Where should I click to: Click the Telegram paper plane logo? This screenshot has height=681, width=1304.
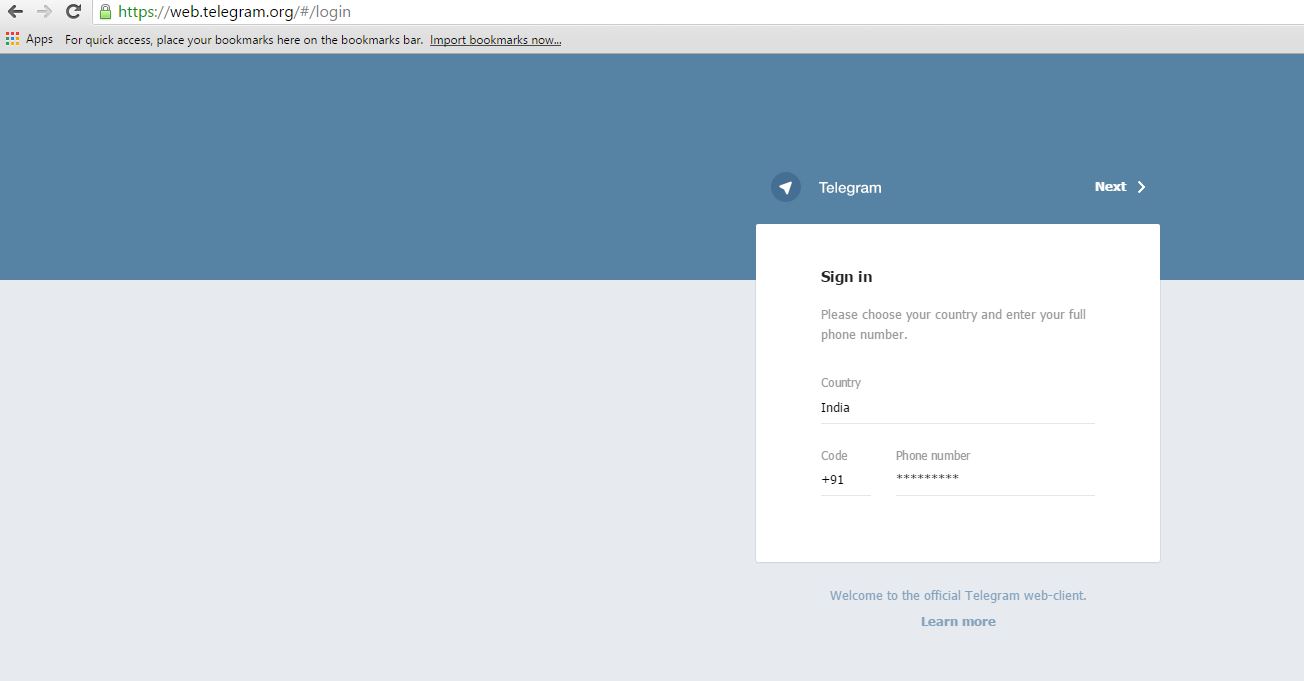786,187
